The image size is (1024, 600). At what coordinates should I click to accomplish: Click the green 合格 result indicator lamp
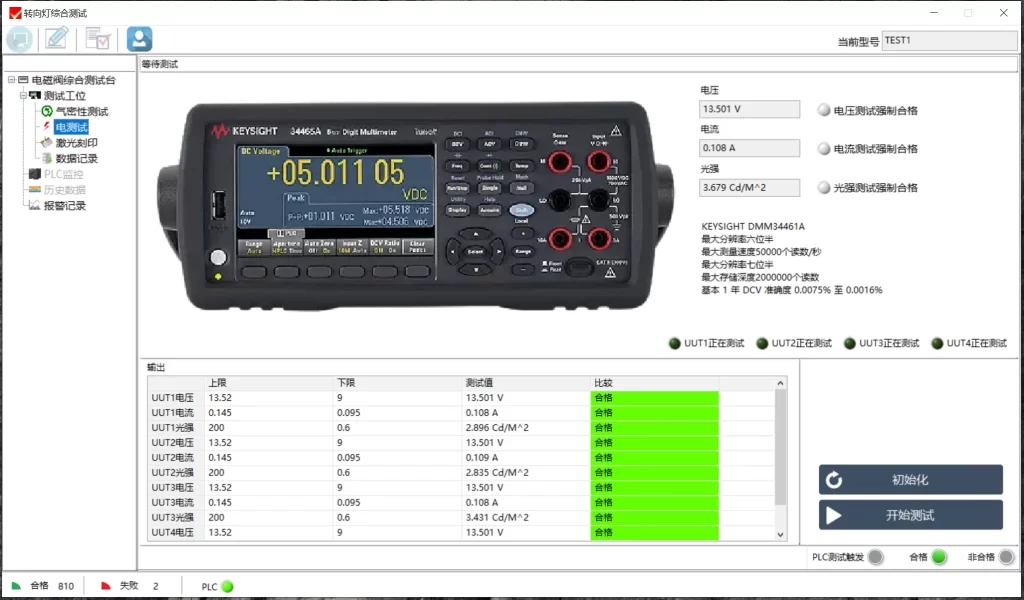939,557
